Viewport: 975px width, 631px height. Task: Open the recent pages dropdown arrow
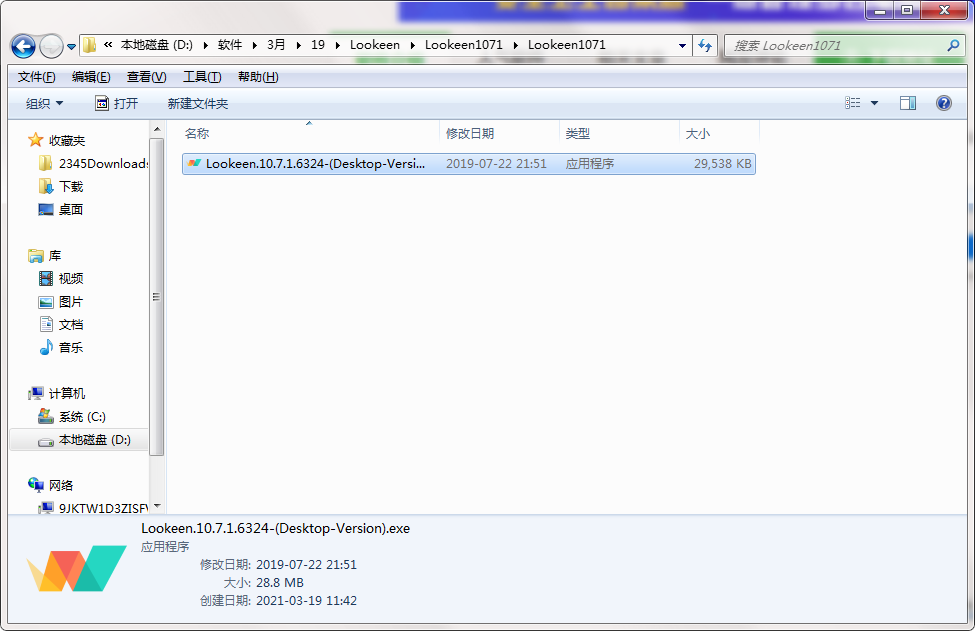tap(71, 47)
